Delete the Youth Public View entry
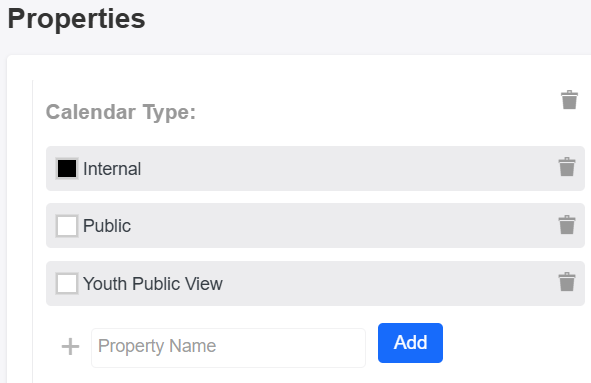The width and height of the screenshot is (591, 383). tap(567, 282)
